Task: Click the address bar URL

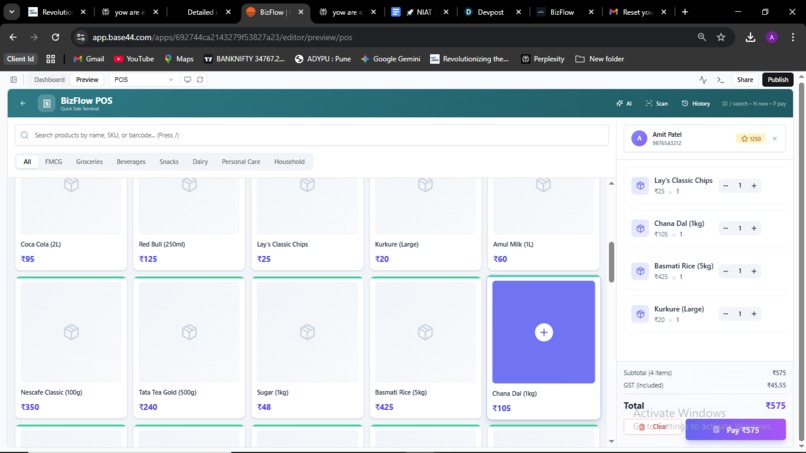Action: [222, 37]
